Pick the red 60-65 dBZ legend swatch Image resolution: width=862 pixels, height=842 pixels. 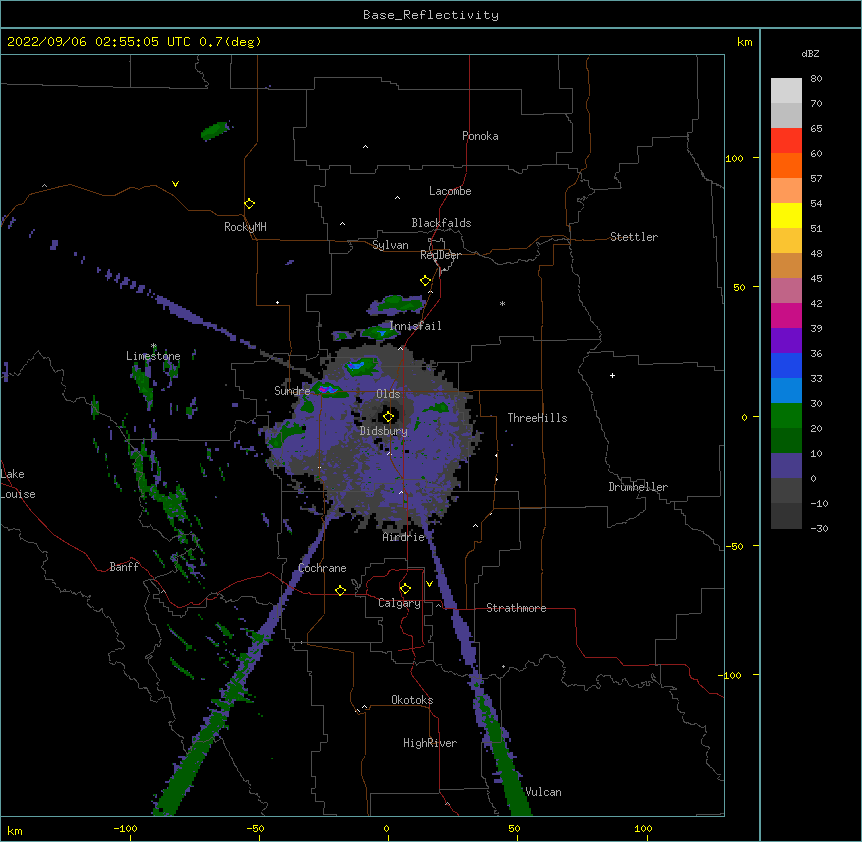click(x=786, y=141)
